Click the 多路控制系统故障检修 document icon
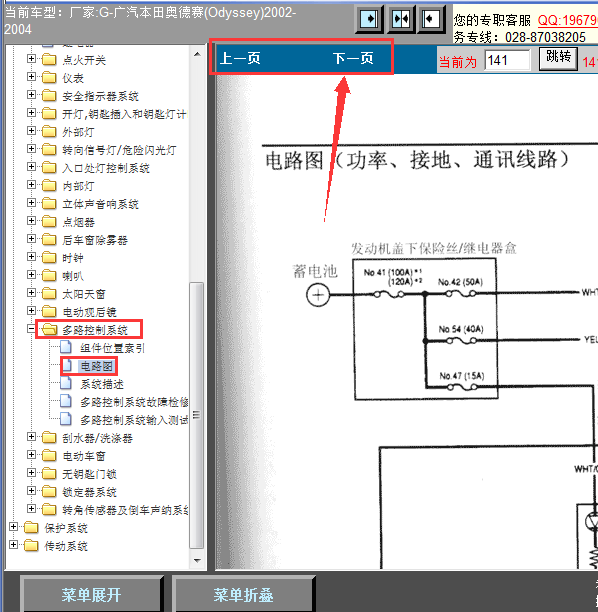Viewport: 598px width, 612px height. click(x=66, y=402)
